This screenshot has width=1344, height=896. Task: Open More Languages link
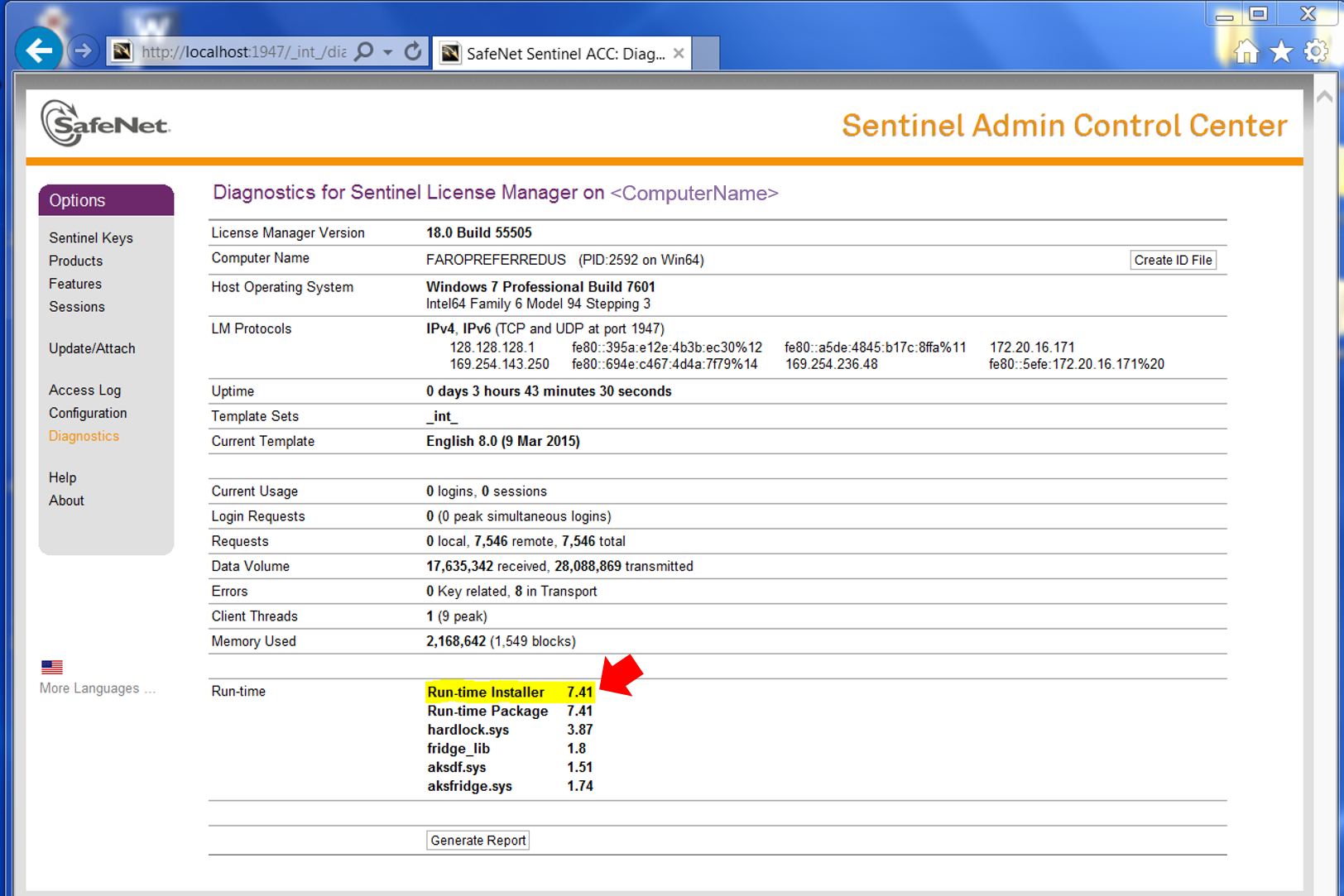(x=97, y=688)
